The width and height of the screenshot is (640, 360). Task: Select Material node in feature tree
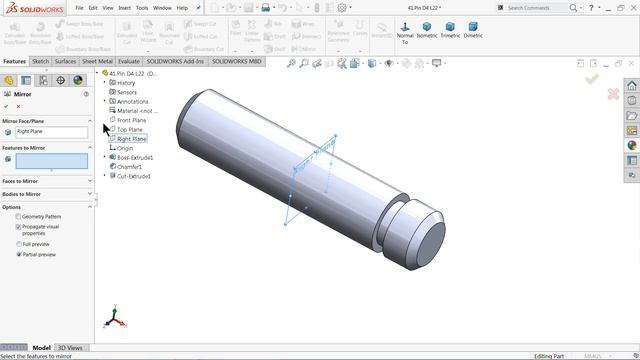(133, 111)
